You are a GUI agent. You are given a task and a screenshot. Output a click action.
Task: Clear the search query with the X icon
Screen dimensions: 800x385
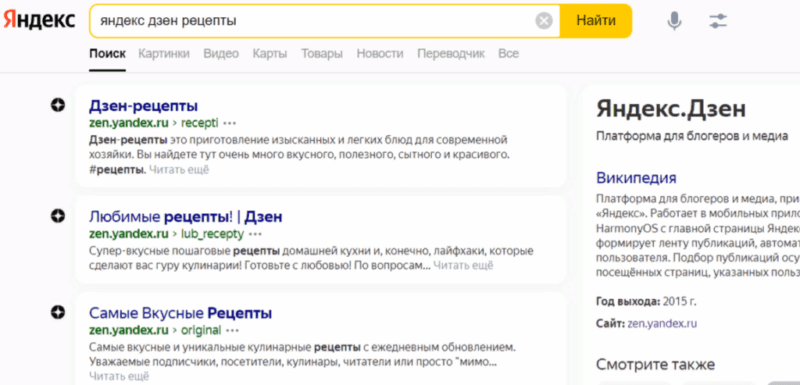tap(544, 21)
